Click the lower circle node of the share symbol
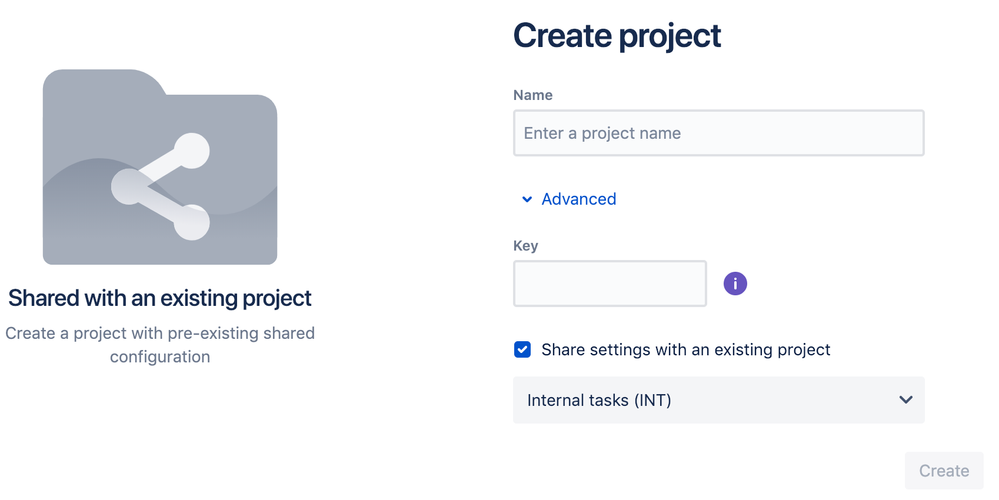 pos(190,222)
